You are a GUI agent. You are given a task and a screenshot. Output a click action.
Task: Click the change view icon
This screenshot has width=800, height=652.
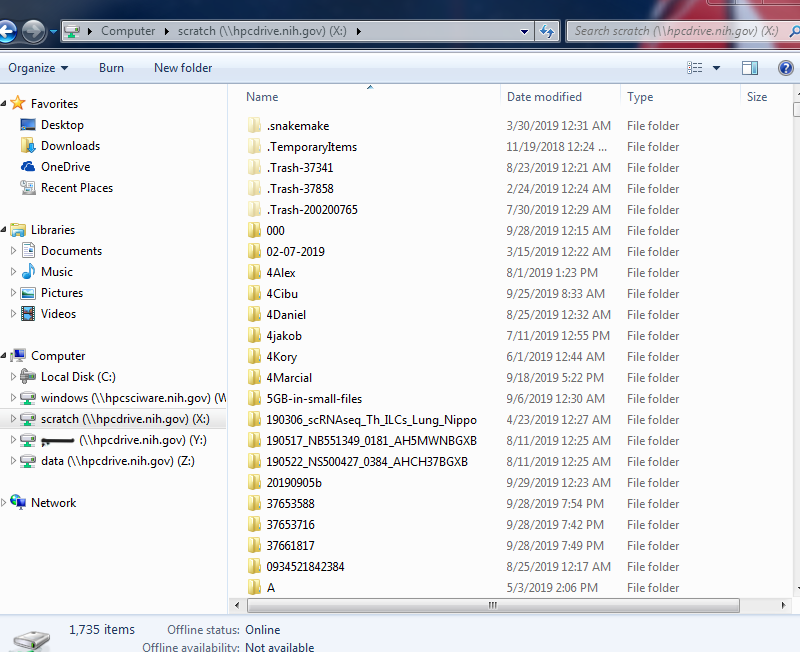tap(695, 68)
